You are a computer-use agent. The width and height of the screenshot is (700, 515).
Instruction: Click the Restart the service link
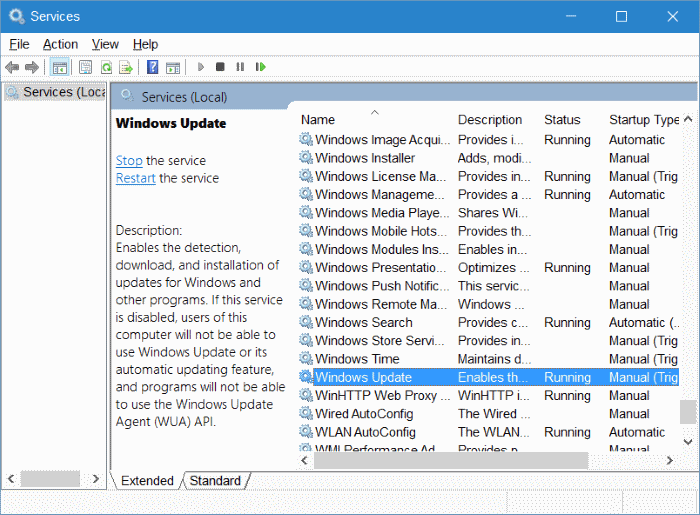click(136, 178)
